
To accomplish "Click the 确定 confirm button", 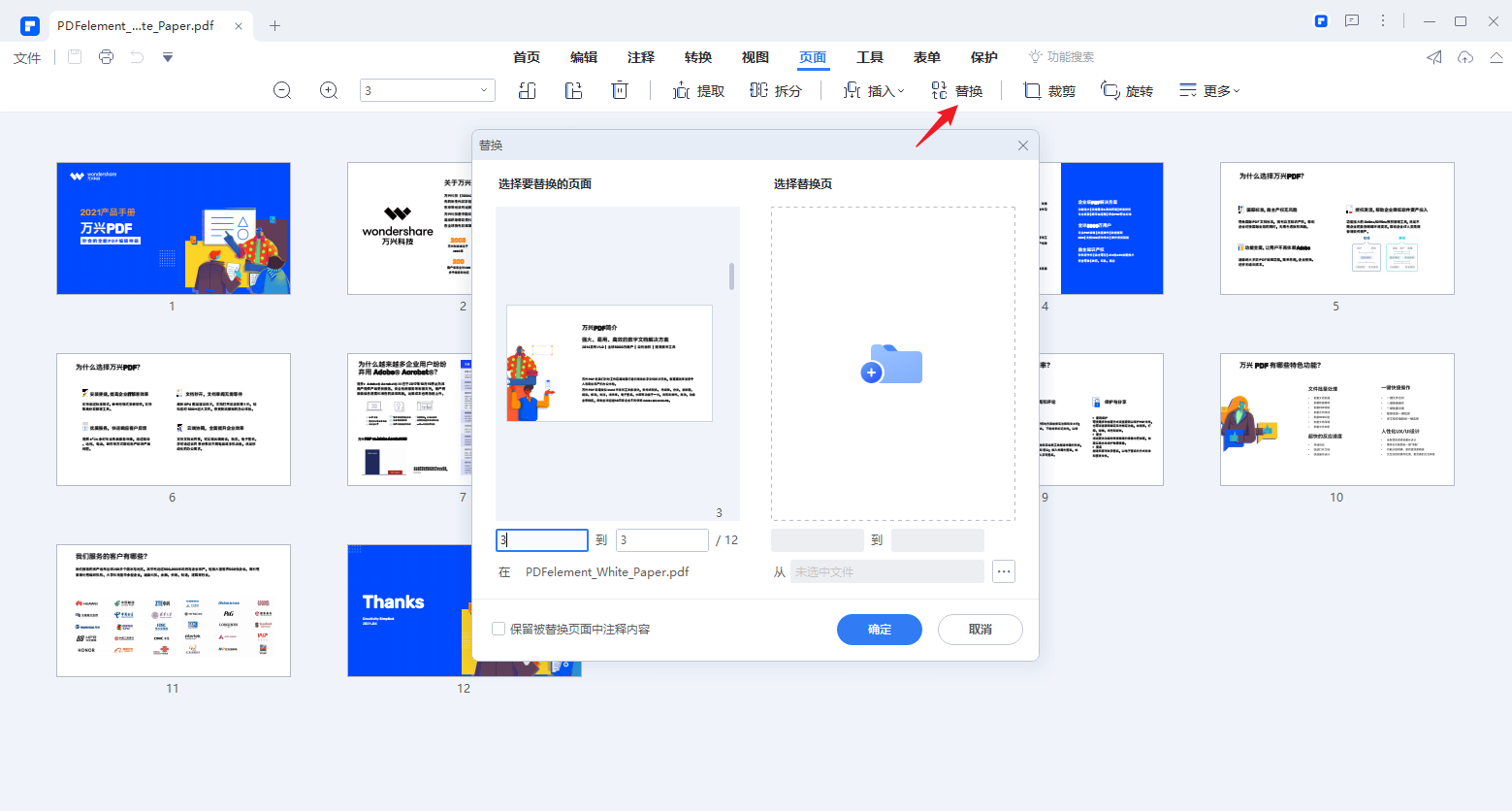I will pos(879,629).
